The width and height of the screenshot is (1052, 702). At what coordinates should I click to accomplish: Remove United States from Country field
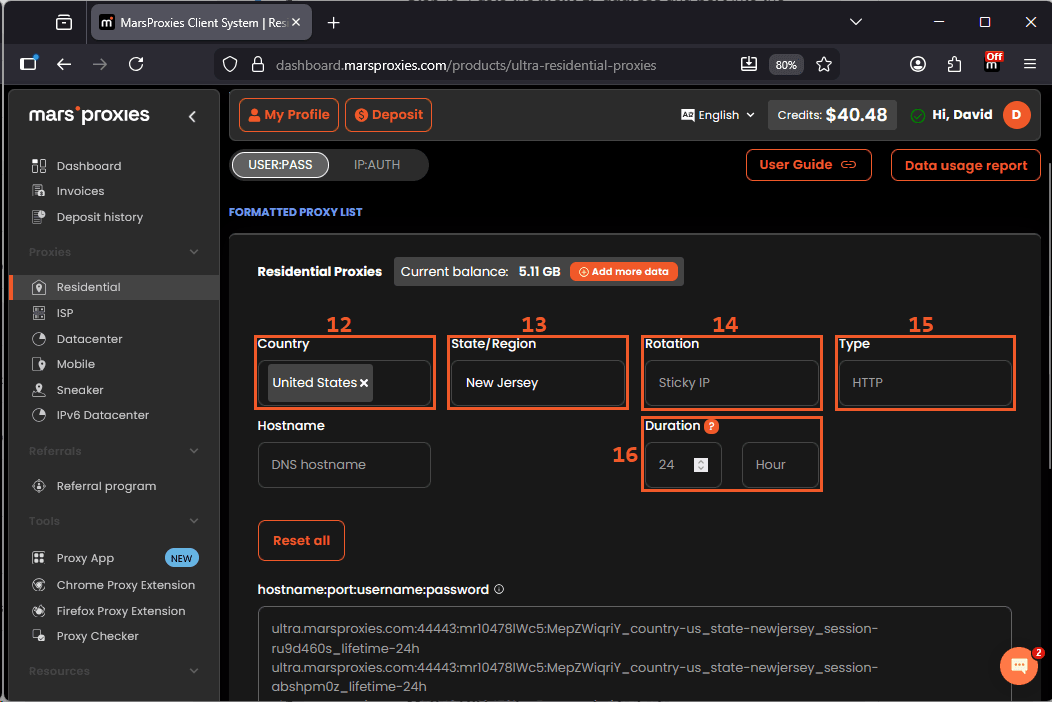coord(364,383)
